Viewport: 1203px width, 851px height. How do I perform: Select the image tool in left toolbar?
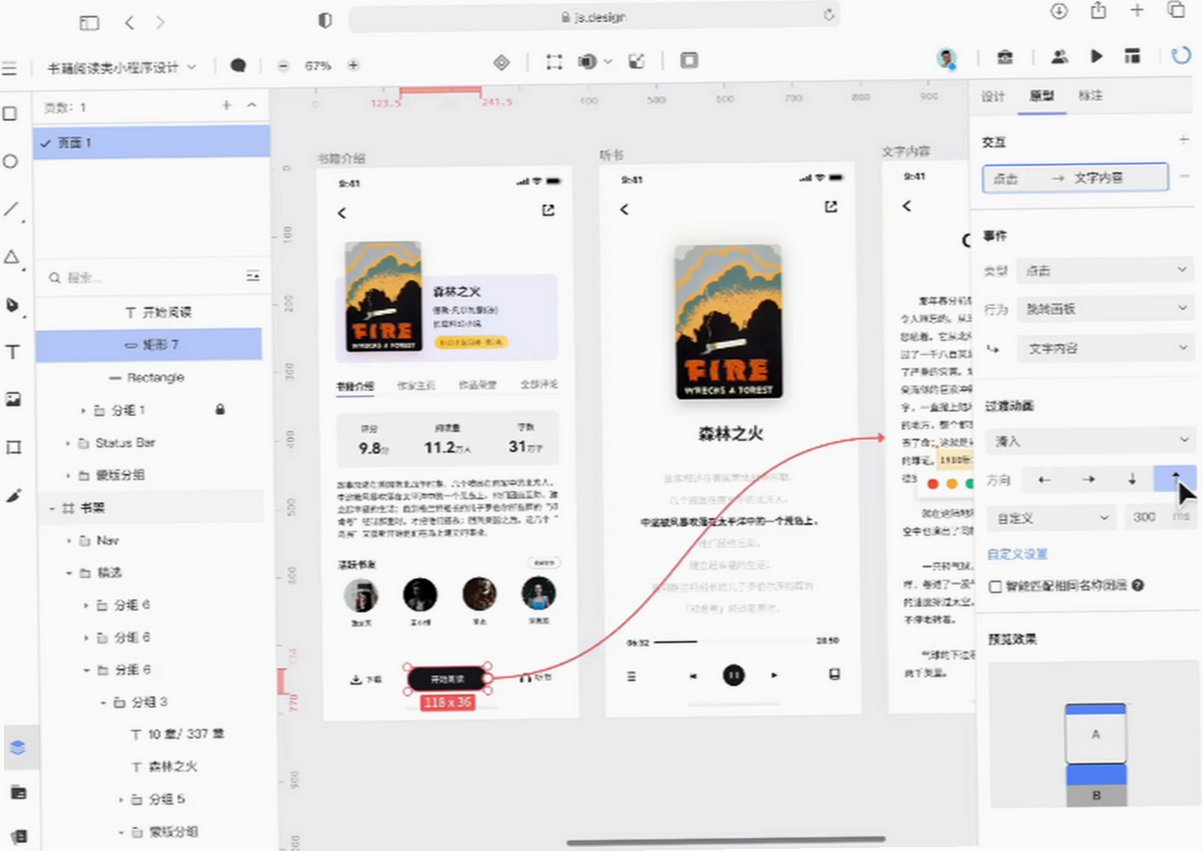[12, 399]
